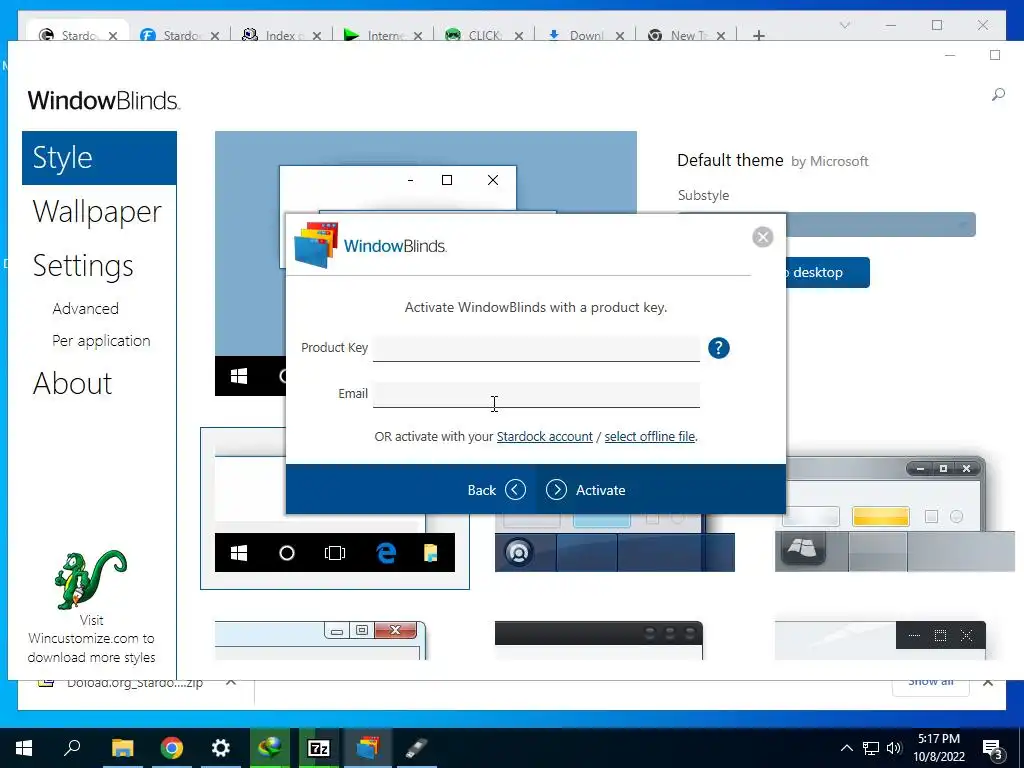
Task: Select the dark blue style thumbnail
Action: (x=615, y=542)
